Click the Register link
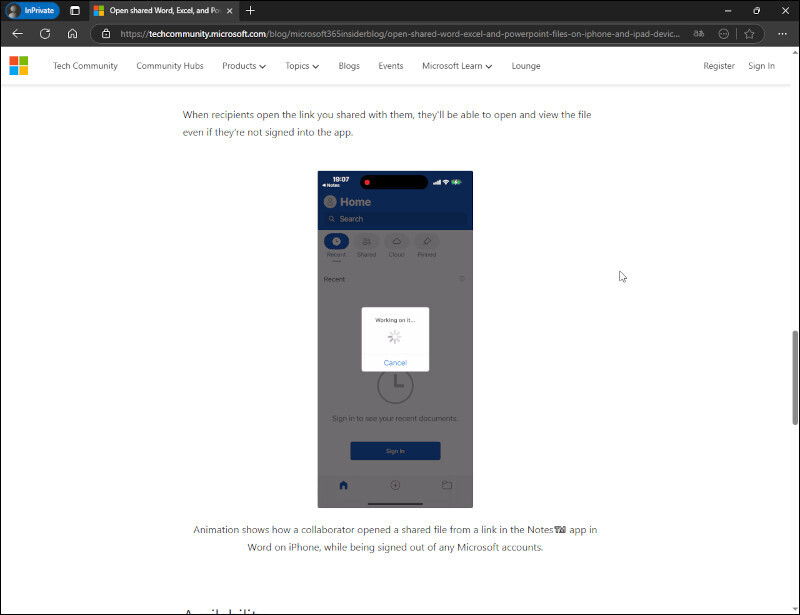The height and width of the screenshot is (615, 800). (x=719, y=66)
